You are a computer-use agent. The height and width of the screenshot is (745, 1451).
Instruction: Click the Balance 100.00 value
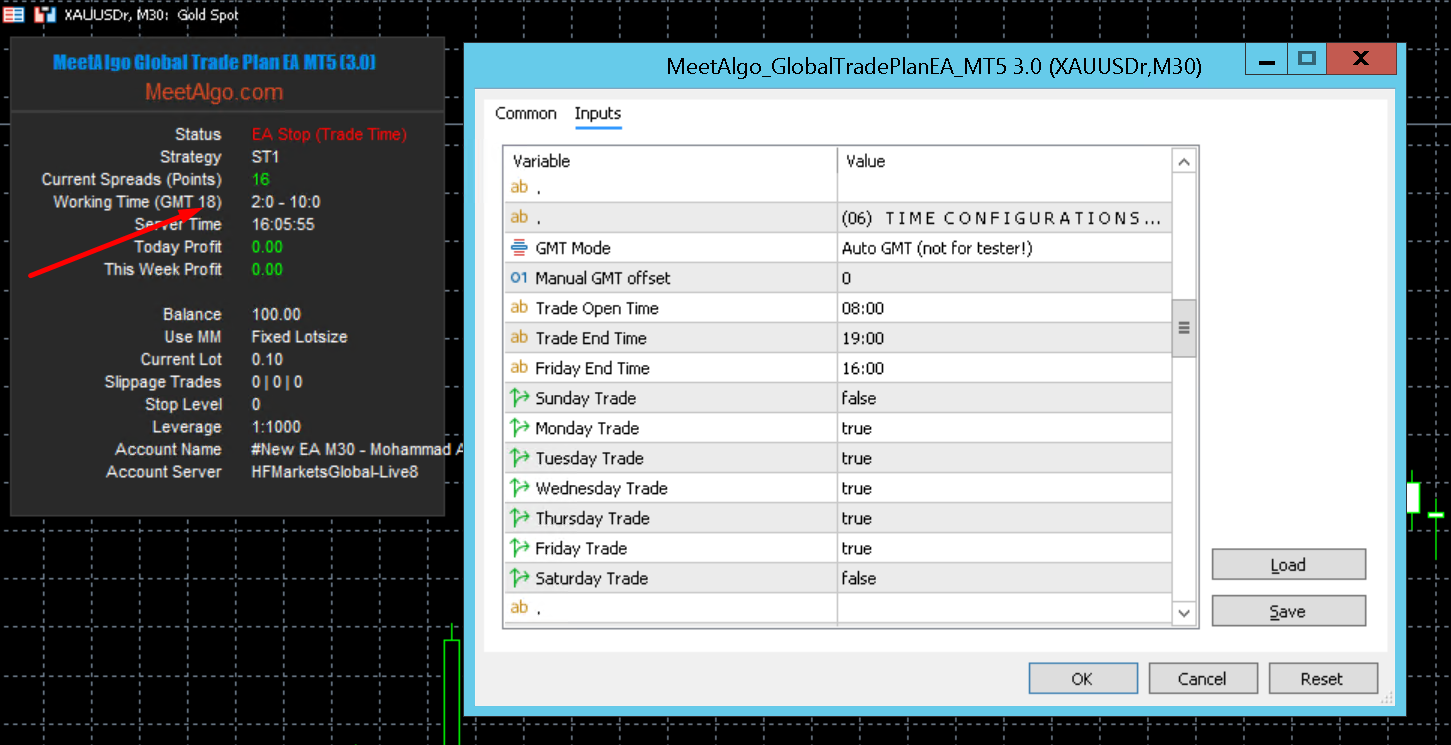click(x=276, y=314)
